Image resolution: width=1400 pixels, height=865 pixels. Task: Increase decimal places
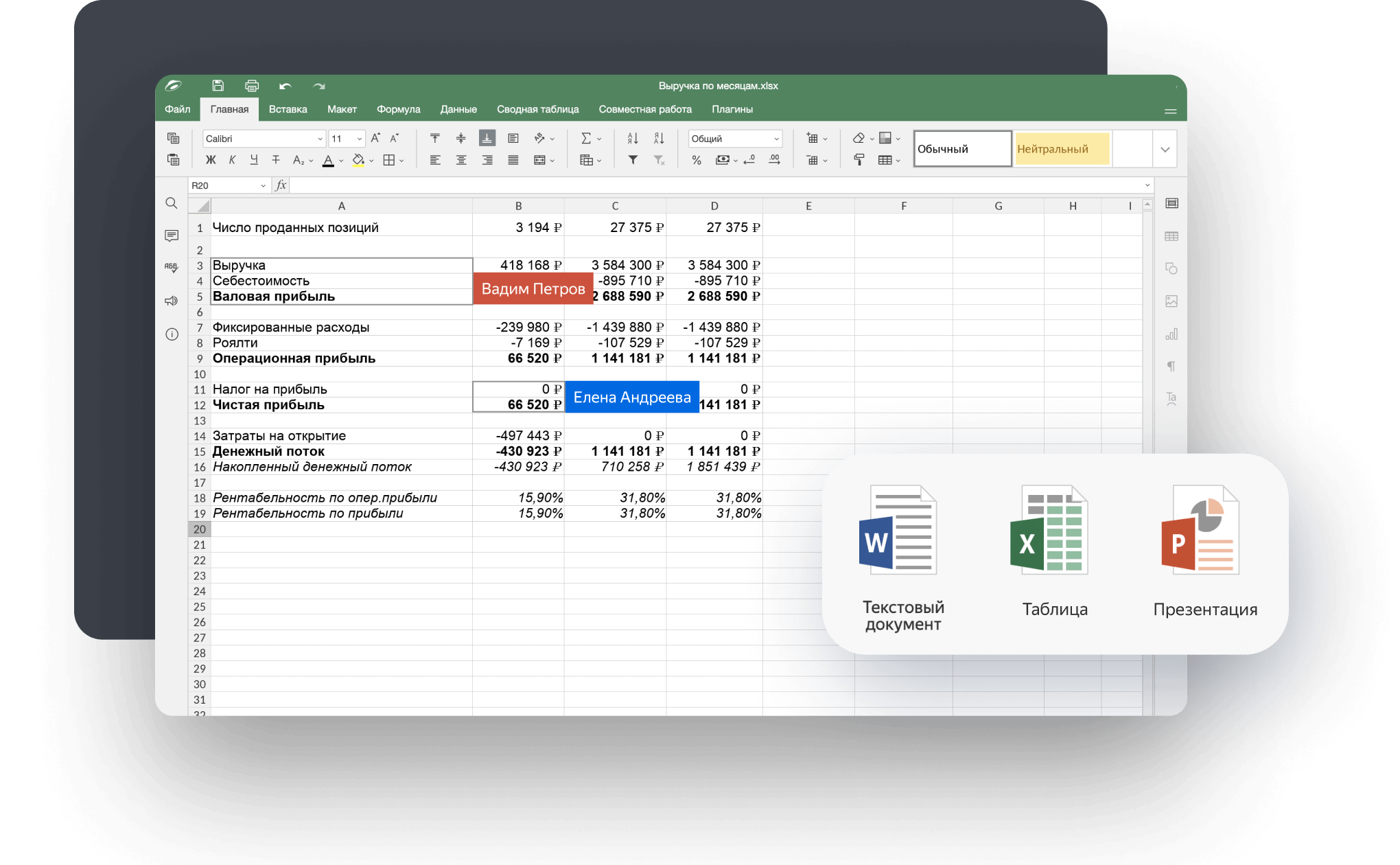coord(774,160)
